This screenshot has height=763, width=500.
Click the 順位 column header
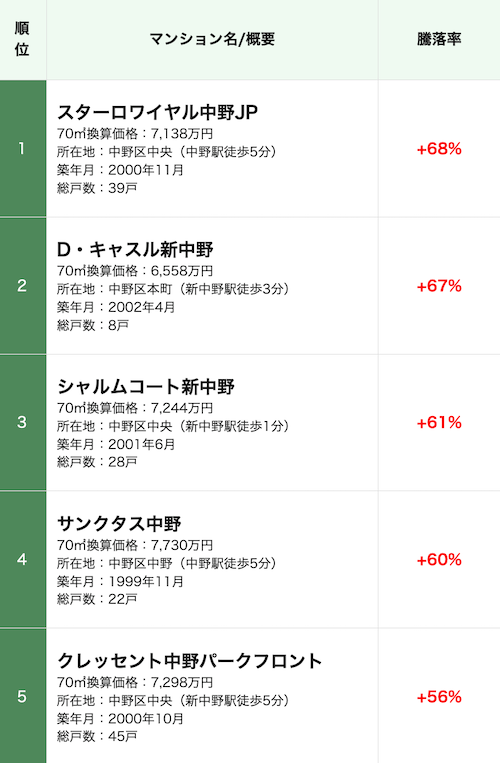click(x=22, y=39)
